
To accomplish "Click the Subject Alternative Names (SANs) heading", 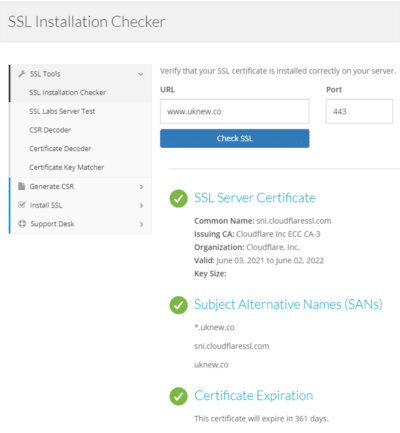I will [288, 304].
